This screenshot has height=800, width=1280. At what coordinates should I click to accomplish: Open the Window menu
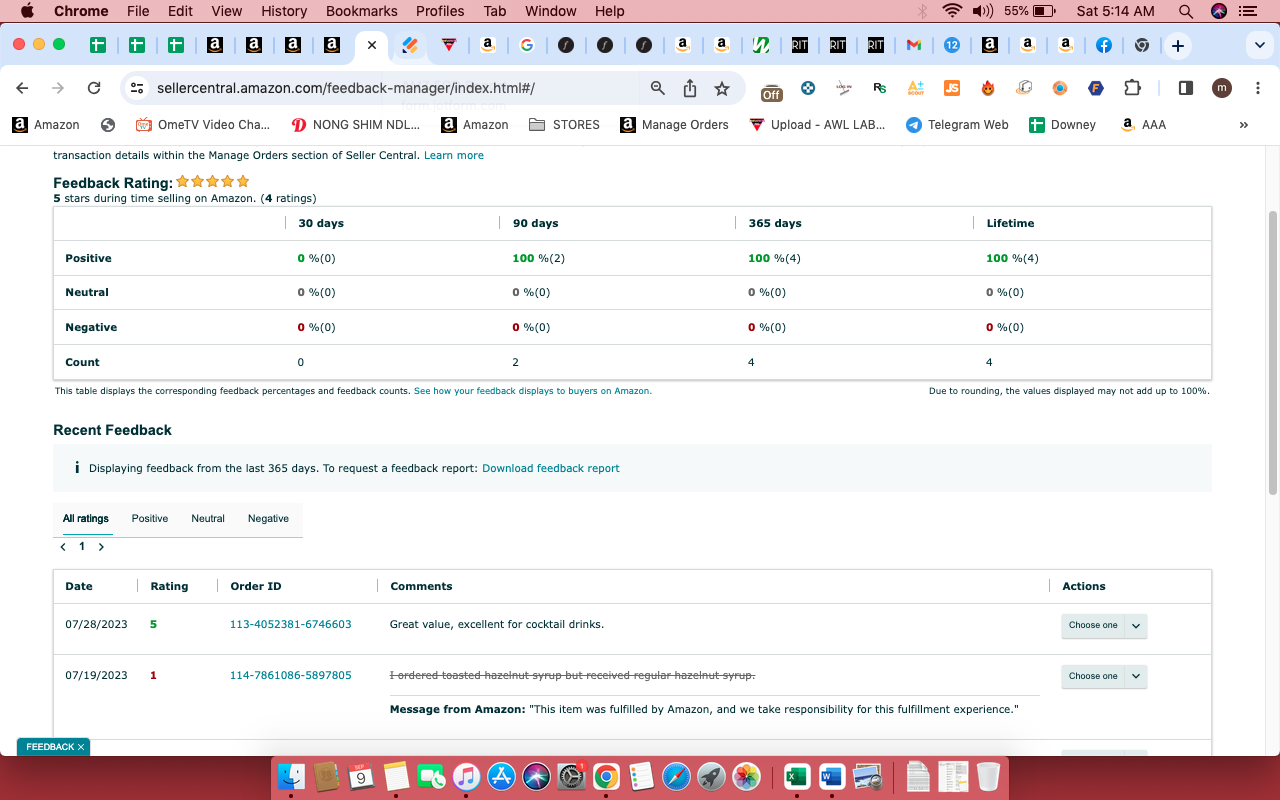pos(551,11)
